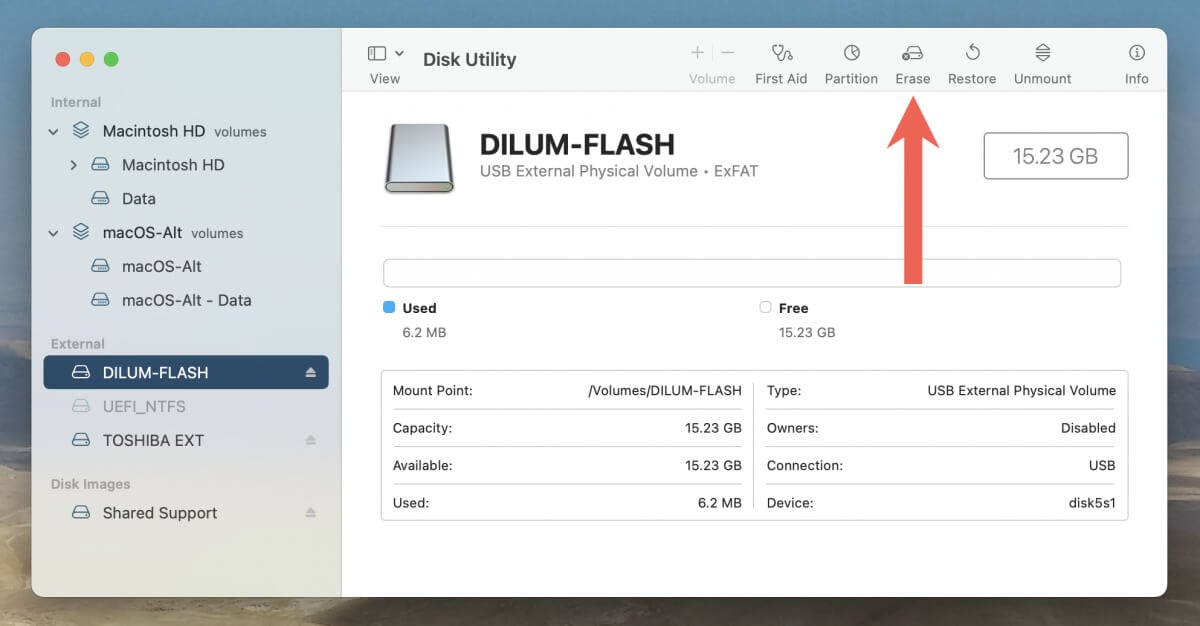This screenshot has width=1200, height=626.
Task: Add a volume with plus button
Action: [x=697, y=53]
